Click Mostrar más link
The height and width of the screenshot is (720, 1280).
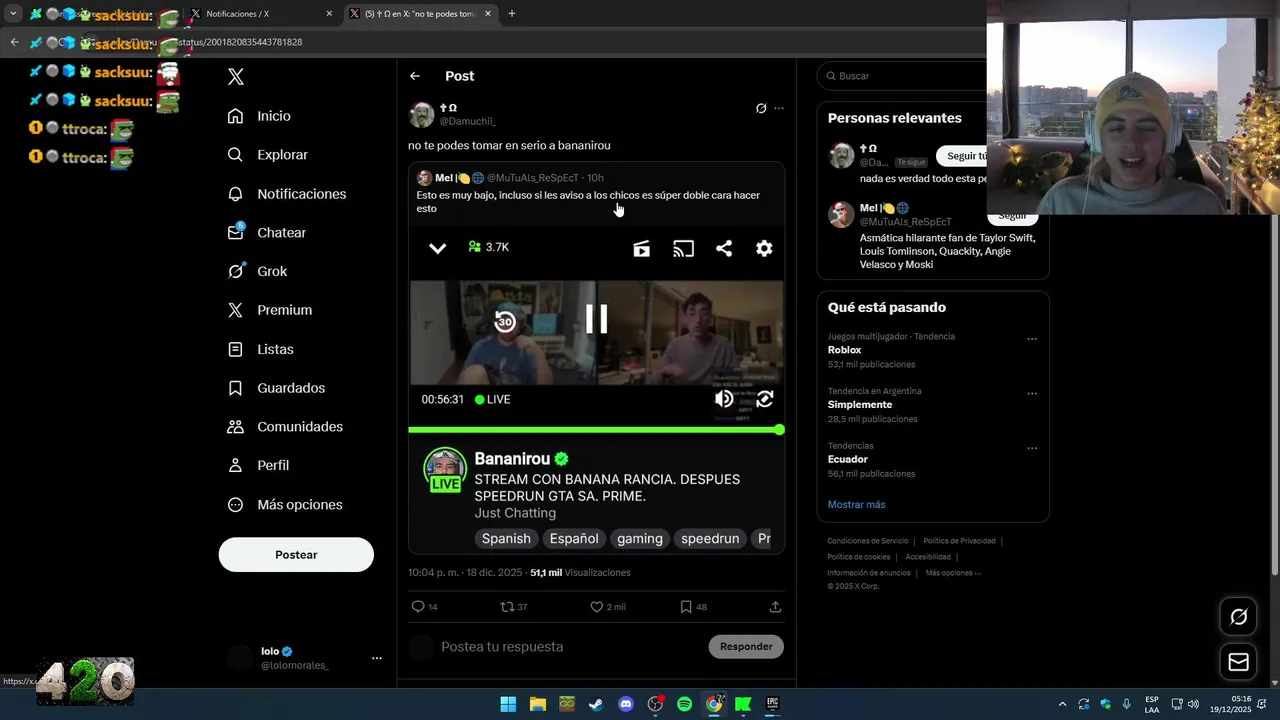click(856, 505)
